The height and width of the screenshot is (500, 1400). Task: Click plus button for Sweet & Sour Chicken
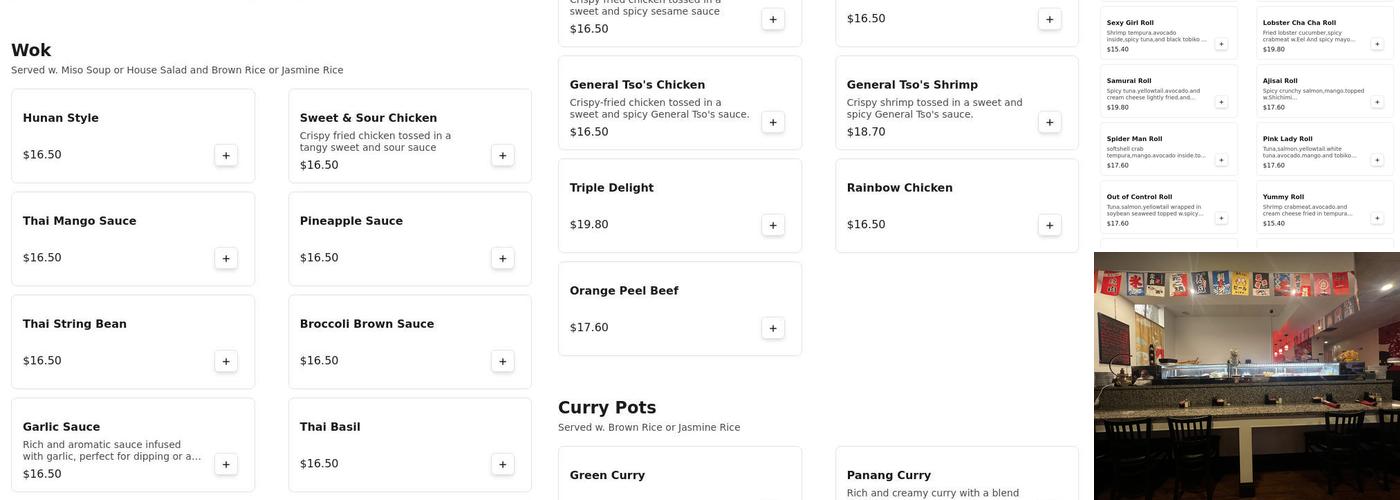tap(503, 155)
